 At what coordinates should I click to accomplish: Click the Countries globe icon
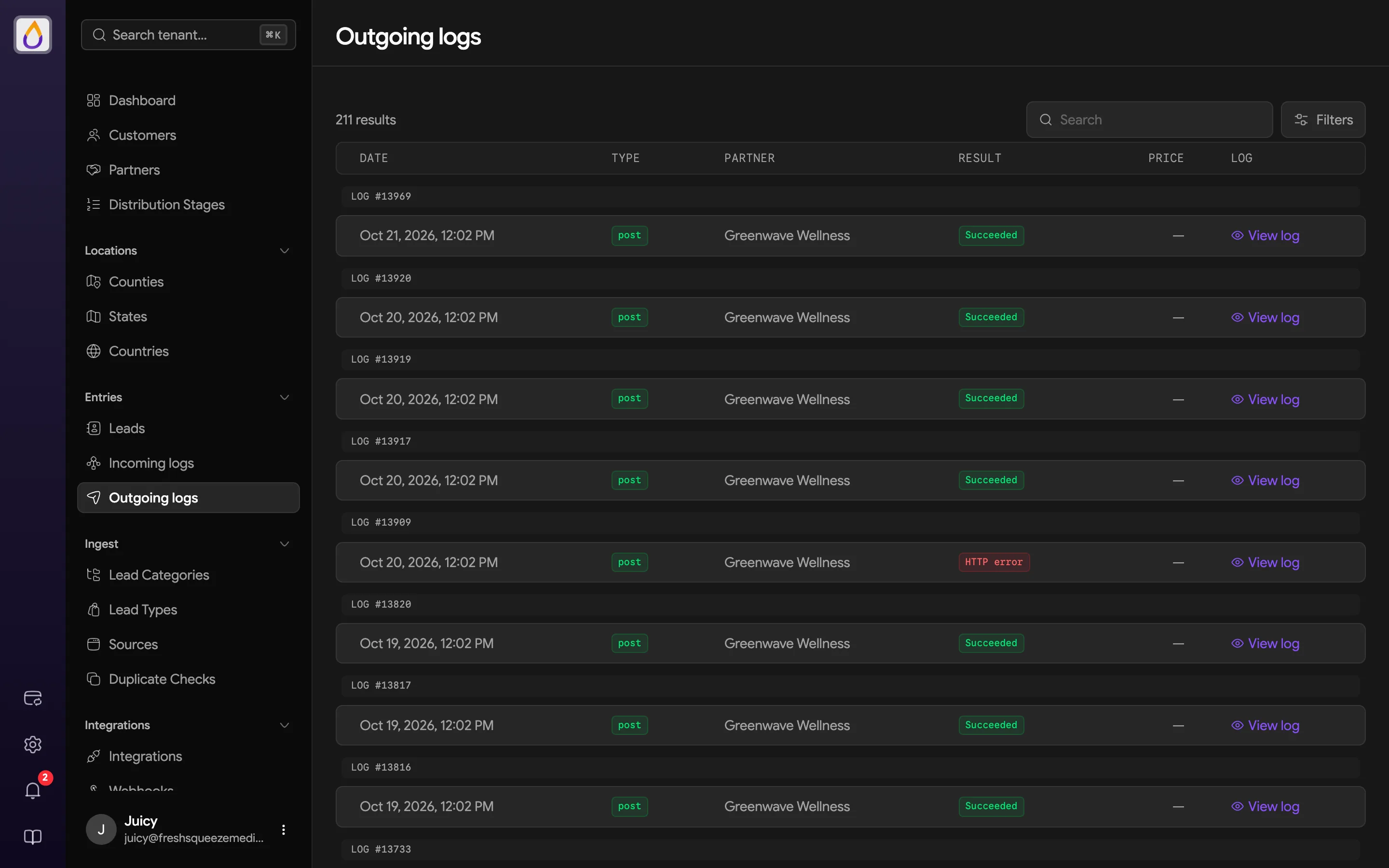(x=94, y=352)
